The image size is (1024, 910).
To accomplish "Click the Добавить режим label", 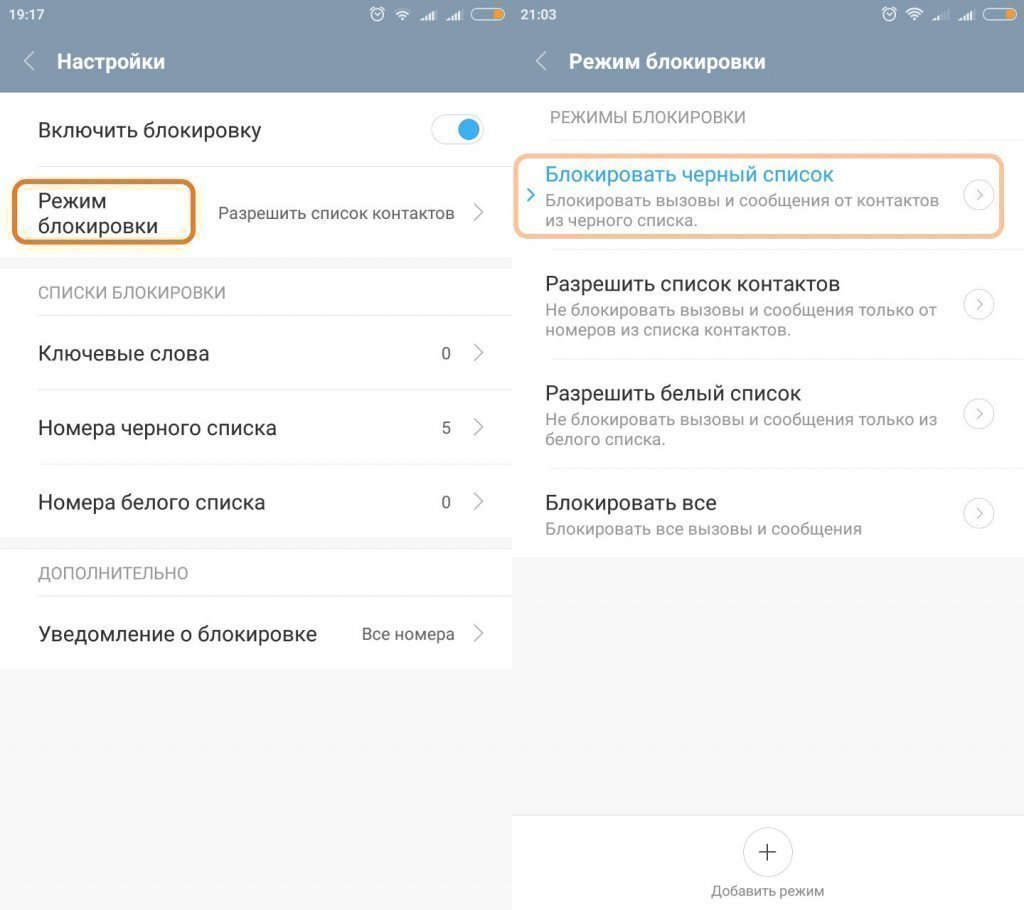I will 767,891.
